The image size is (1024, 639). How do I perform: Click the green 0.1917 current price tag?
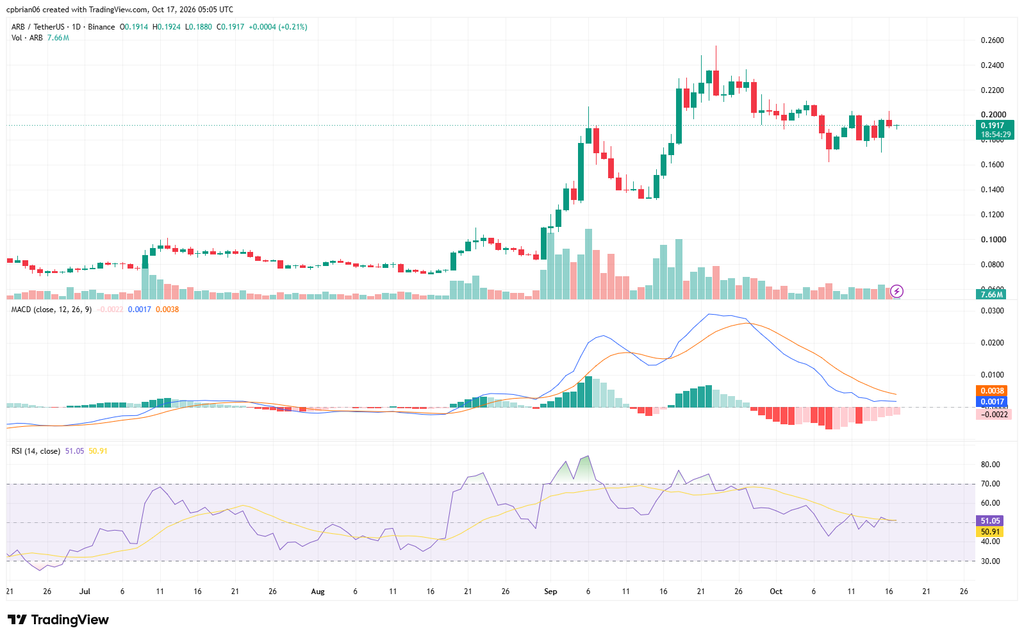point(995,125)
